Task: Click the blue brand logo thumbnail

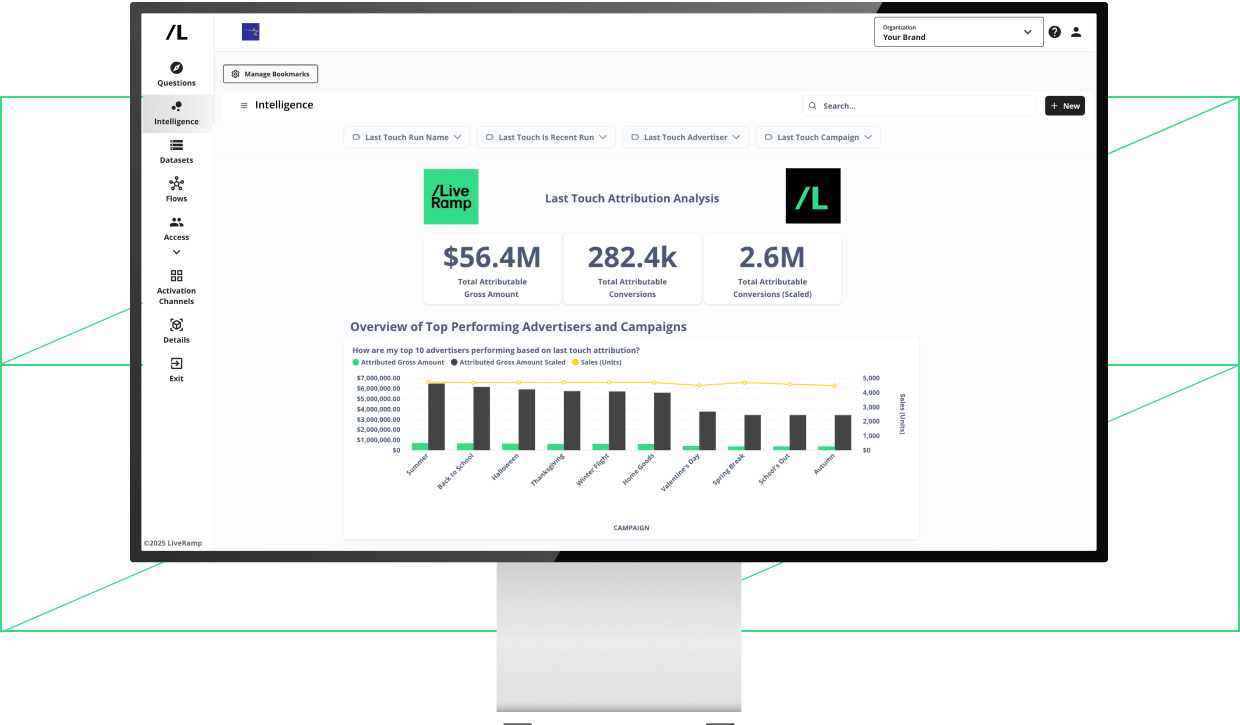Action: coord(251,32)
